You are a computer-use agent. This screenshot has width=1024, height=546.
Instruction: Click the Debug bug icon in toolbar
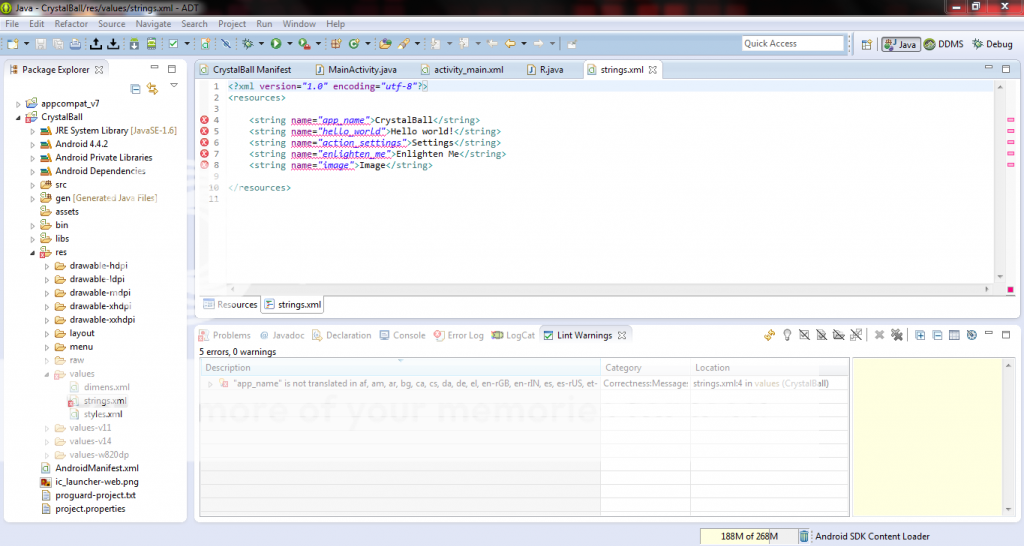247,44
